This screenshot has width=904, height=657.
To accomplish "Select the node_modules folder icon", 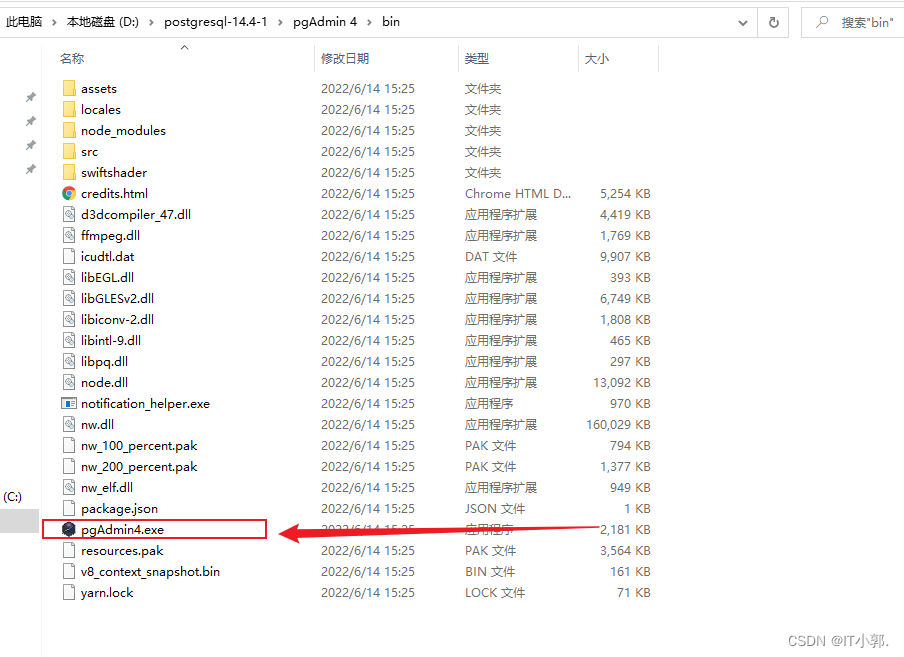I will [x=69, y=130].
